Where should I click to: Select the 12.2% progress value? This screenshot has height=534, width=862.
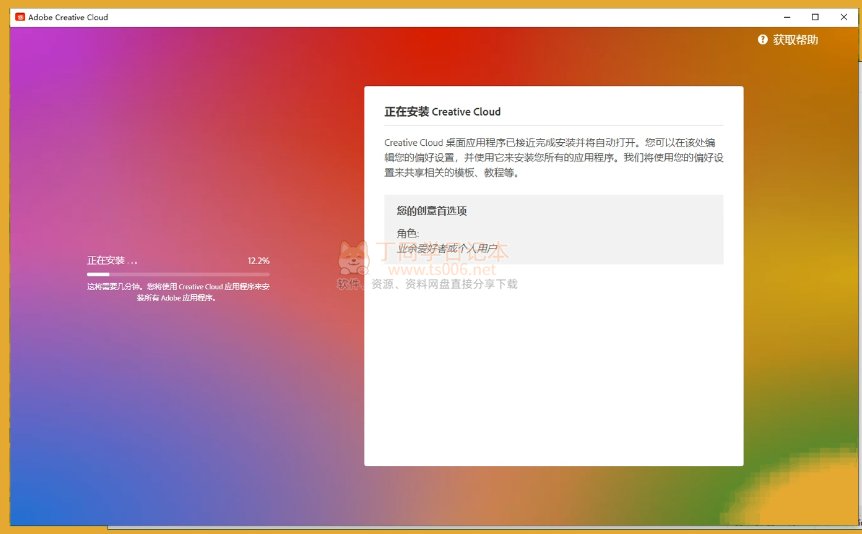[258, 261]
